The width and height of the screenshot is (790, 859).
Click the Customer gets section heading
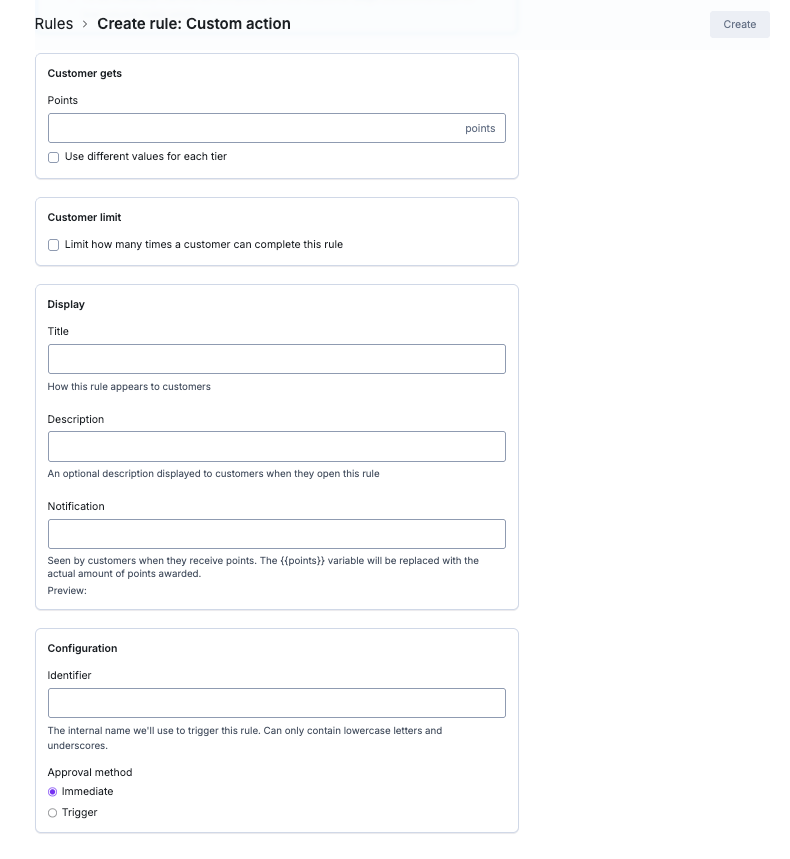point(84,73)
